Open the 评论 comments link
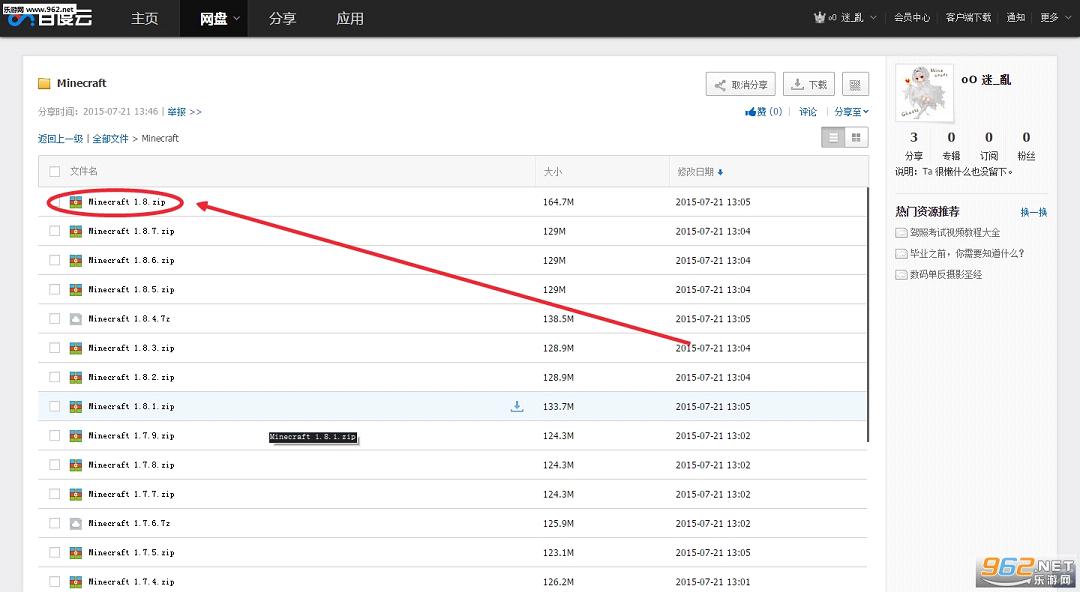 pyautogui.click(x=808, y=112)
